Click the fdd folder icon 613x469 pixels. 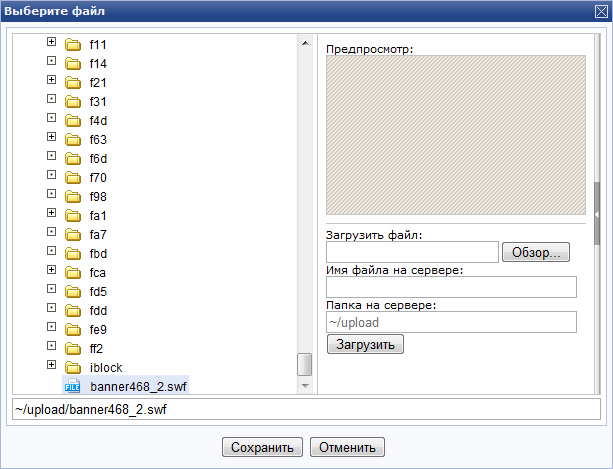73,311
